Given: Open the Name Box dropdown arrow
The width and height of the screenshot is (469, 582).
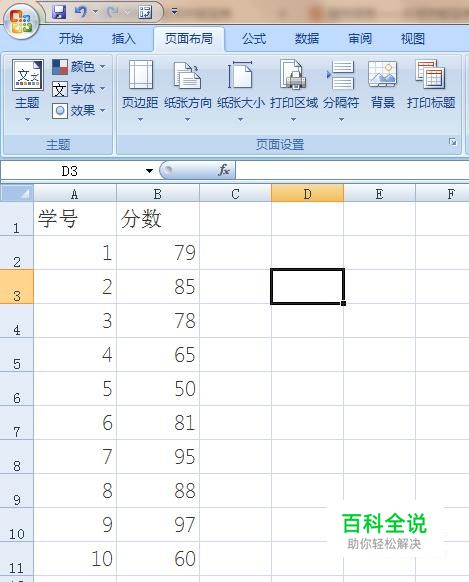Looking at the screenshot, I should click(x=149, y=171).
